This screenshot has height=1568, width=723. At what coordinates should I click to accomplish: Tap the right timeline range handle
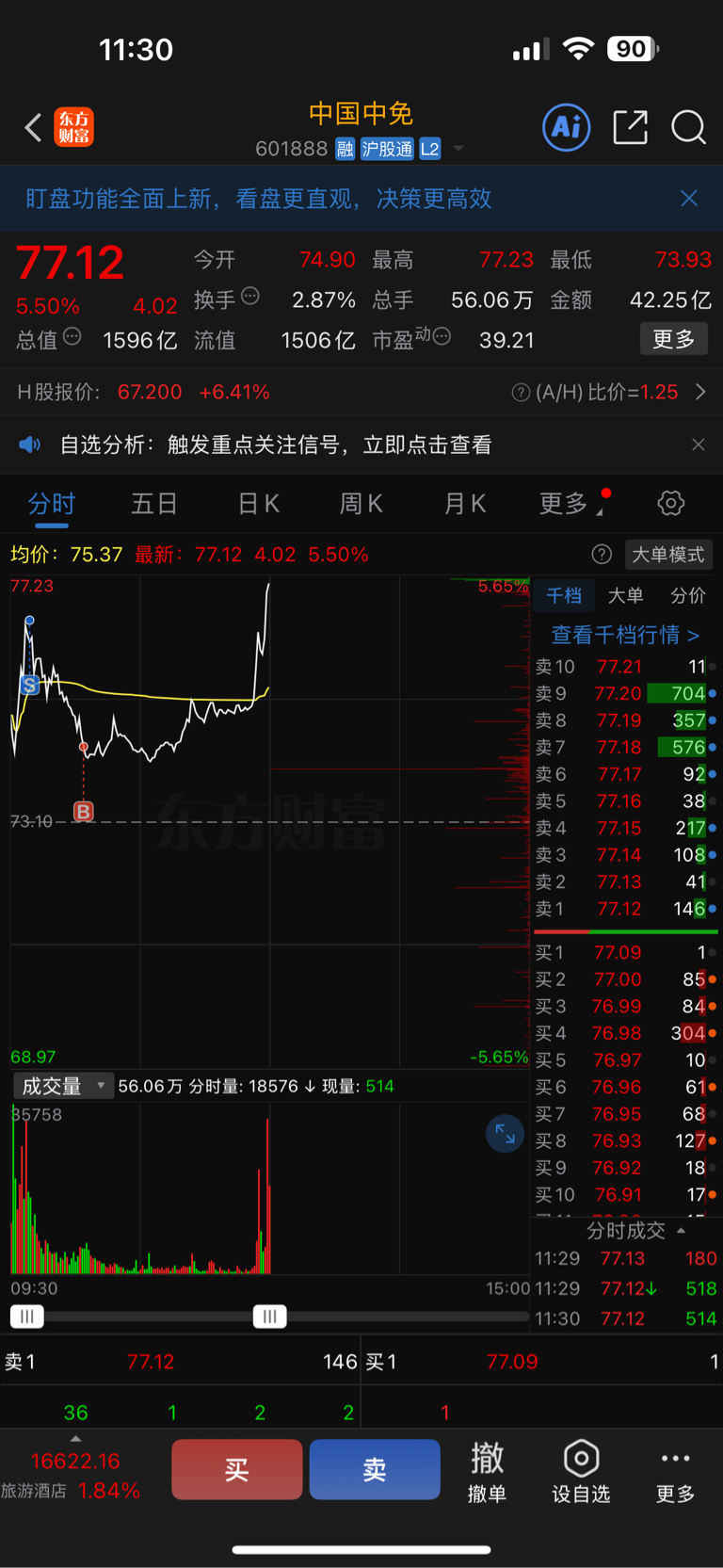[x=269, y=1316]
